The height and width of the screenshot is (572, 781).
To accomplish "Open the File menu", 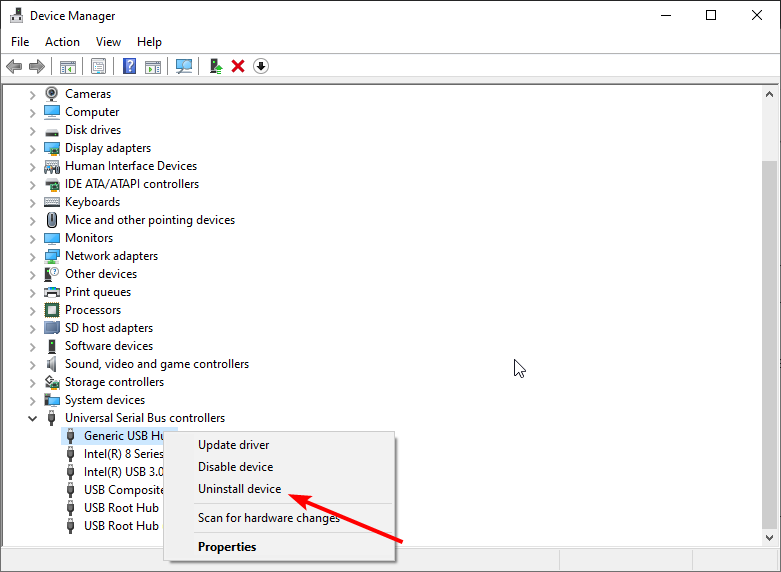I will coord(20,42).
